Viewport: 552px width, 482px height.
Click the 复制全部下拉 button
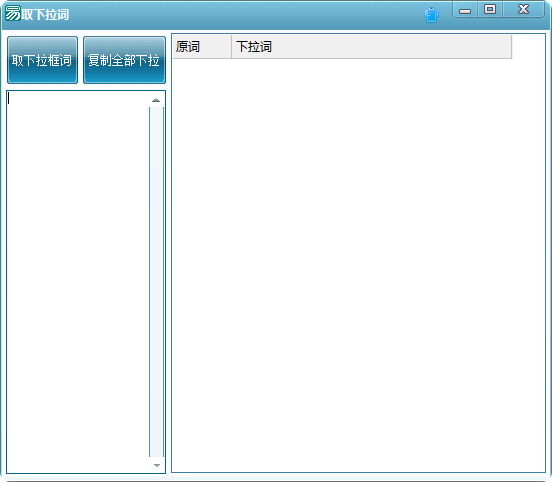tap(124, 60)
